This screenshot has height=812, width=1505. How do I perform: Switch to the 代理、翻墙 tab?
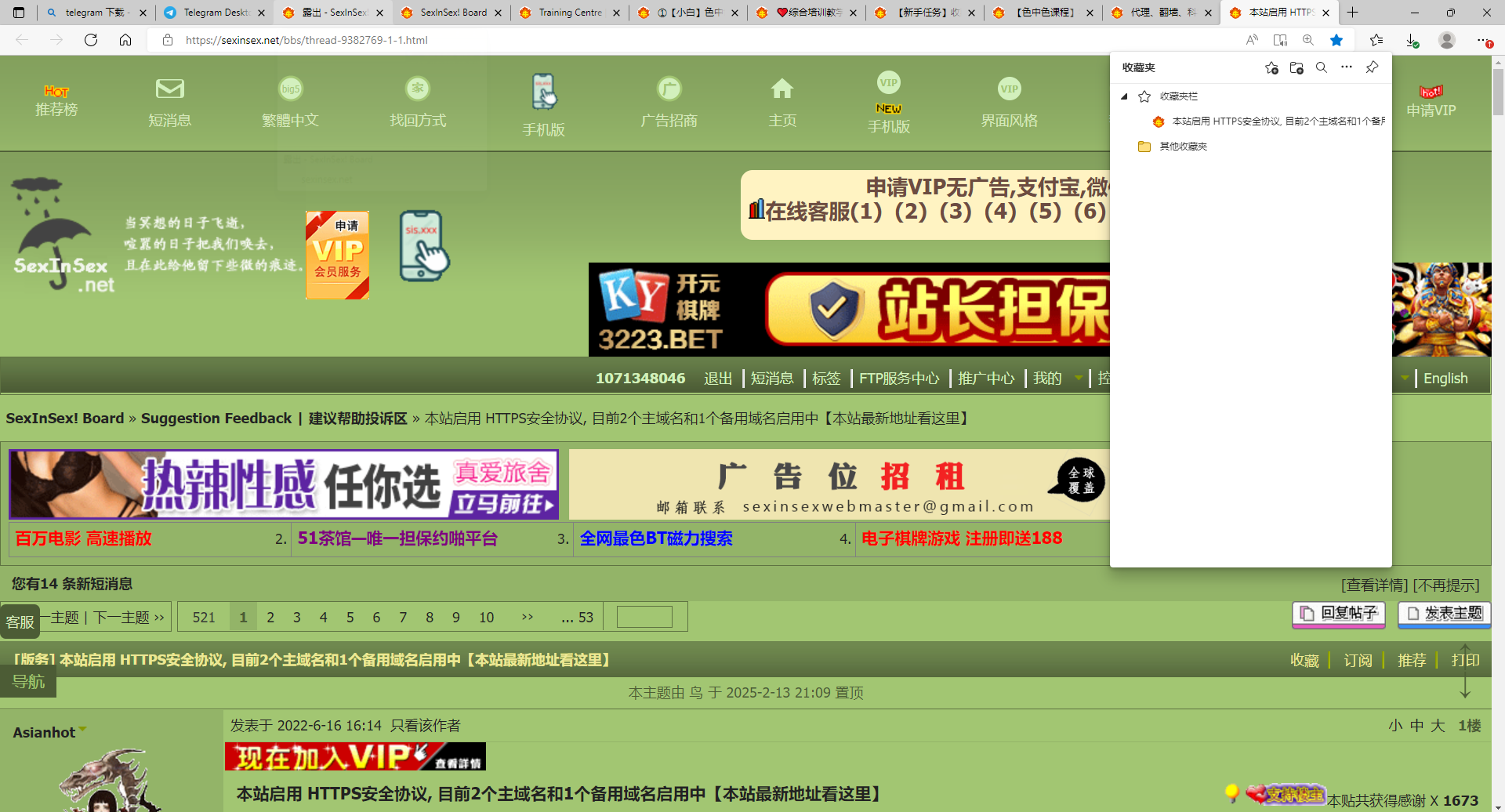(1162, 13)
